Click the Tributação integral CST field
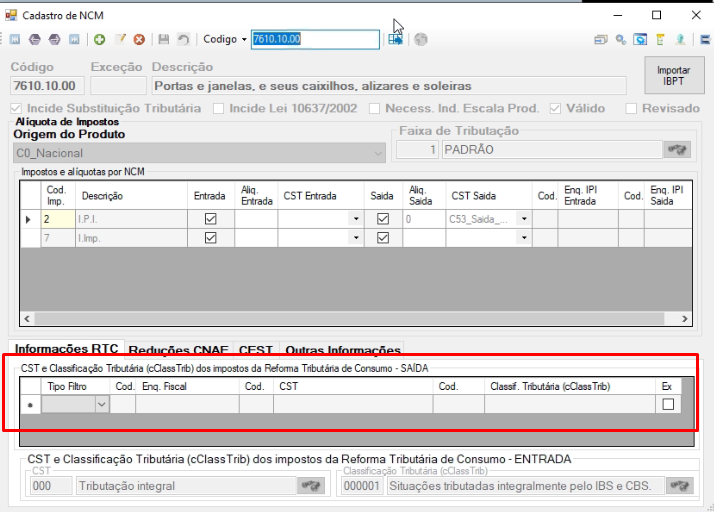Image resolution: width=714 pixels, height=512 pixels. pos(187,486)
